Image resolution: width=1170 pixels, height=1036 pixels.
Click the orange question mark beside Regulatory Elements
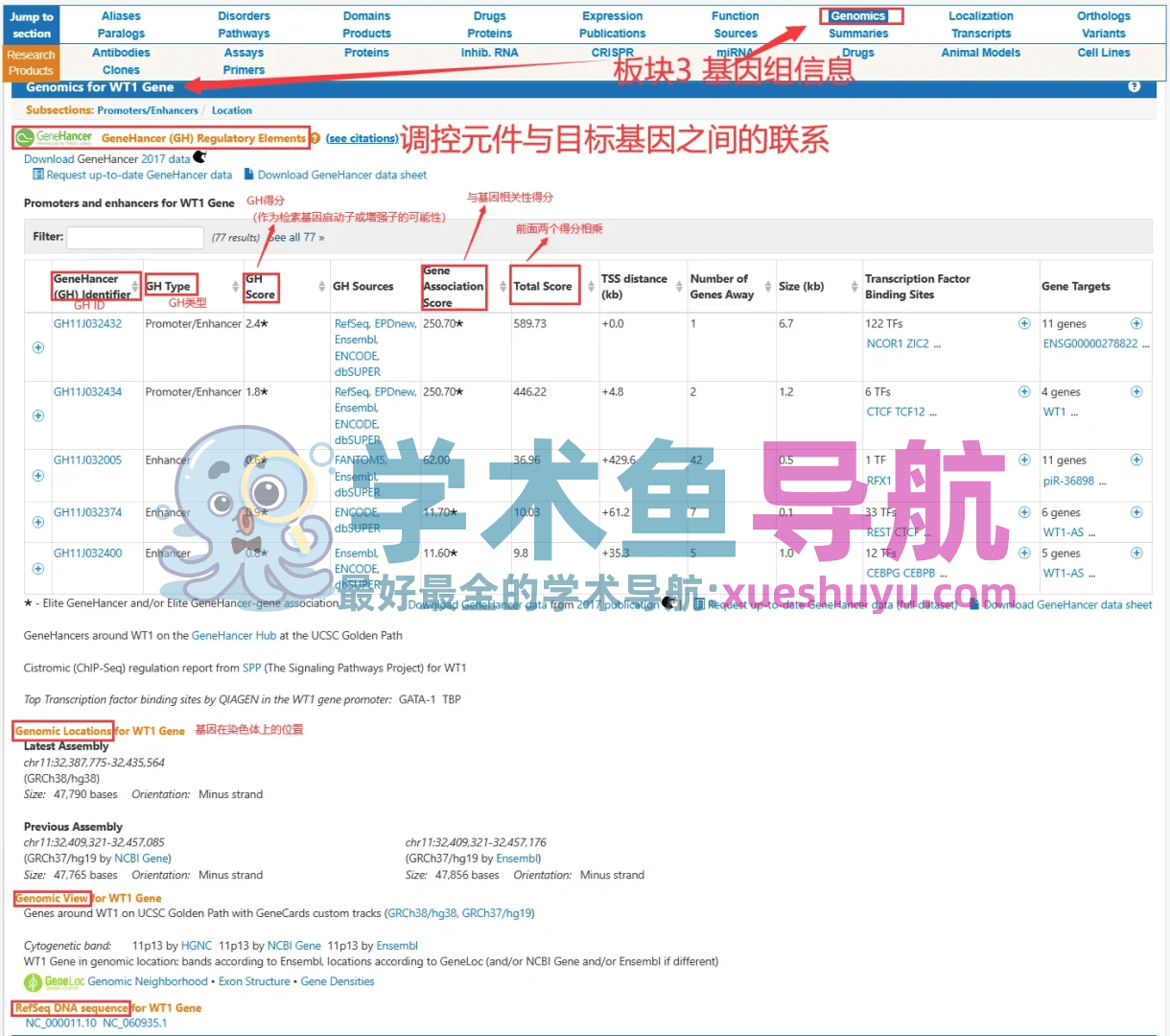pyautogui.click(x=316, y=139)
